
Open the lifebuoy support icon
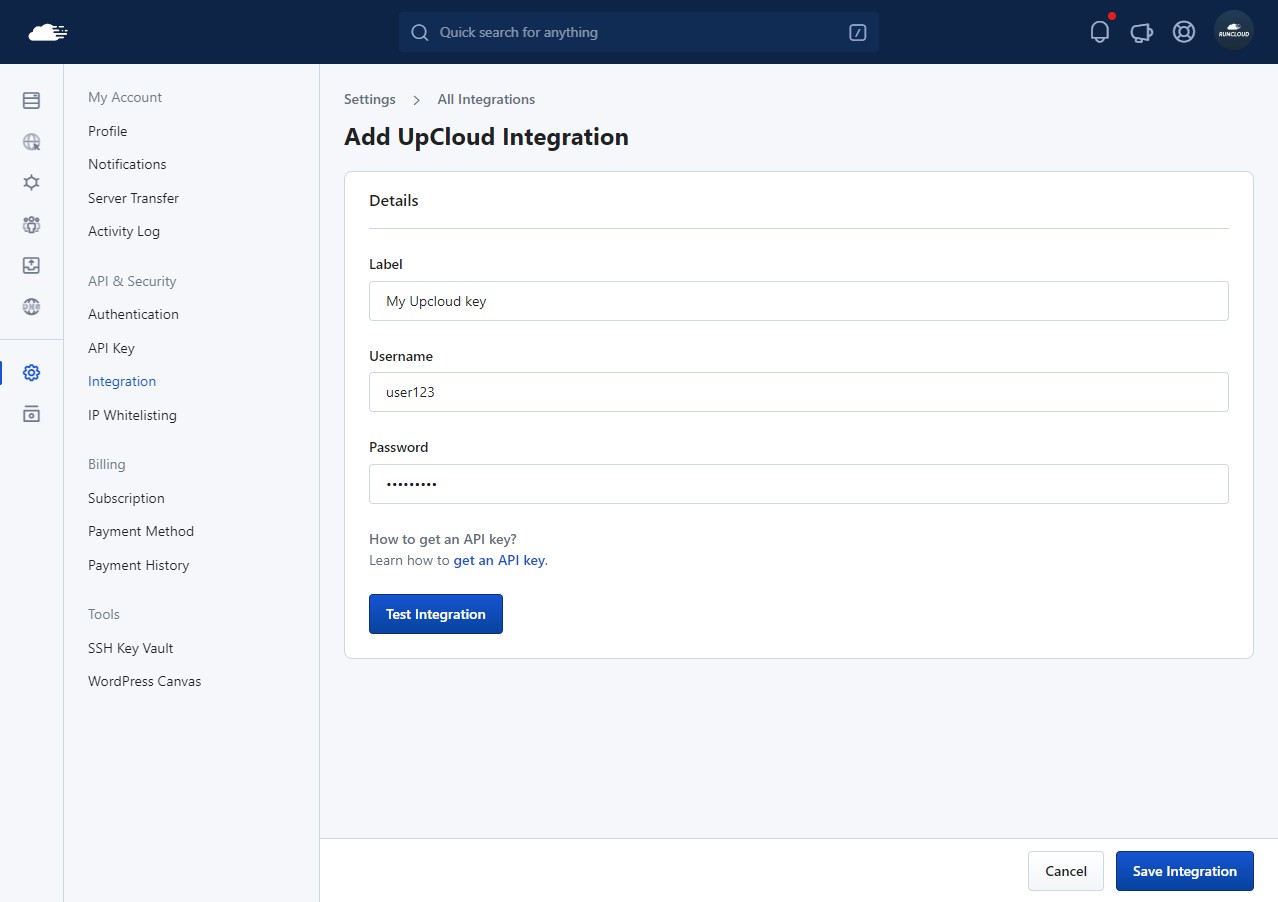tap(1183, 32)
